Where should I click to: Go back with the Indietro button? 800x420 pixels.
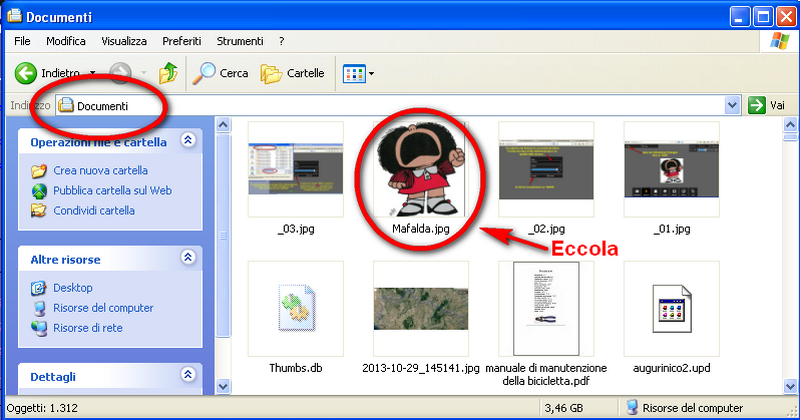[46, 73]
